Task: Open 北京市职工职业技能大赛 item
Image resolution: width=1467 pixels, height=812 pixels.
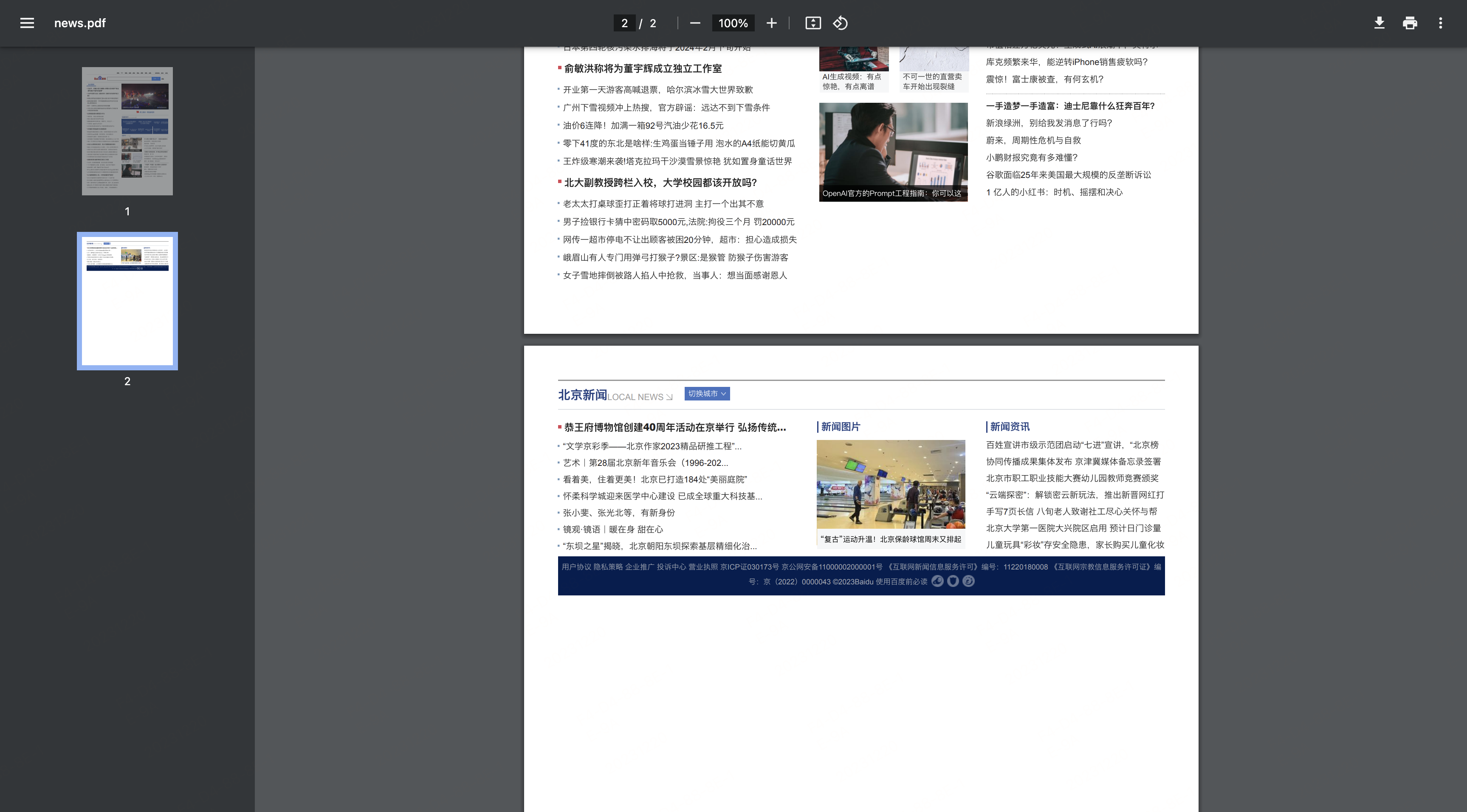Action: coord(1072,478)
